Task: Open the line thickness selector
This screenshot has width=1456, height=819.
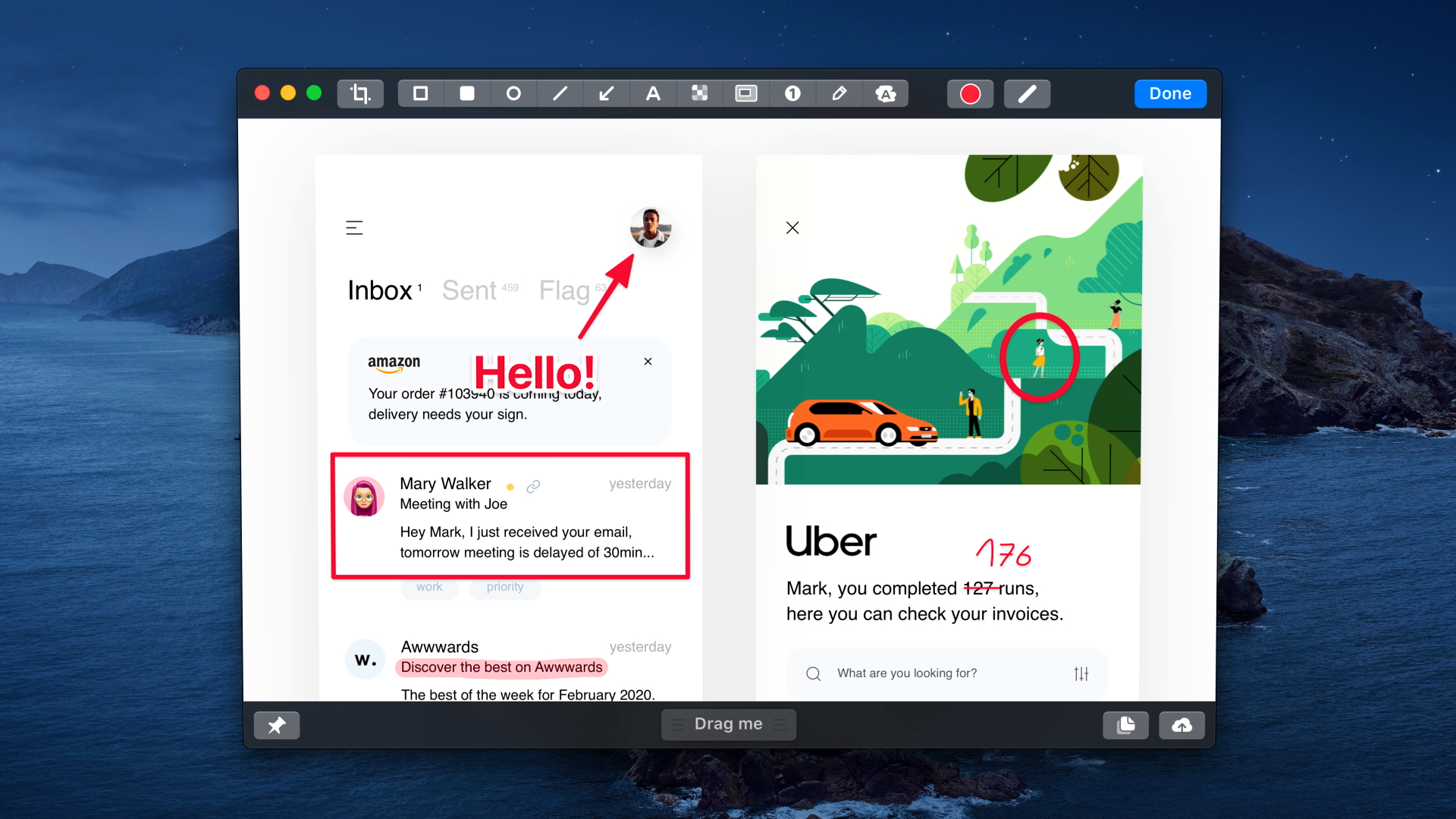Action: tap(1027, 94)
